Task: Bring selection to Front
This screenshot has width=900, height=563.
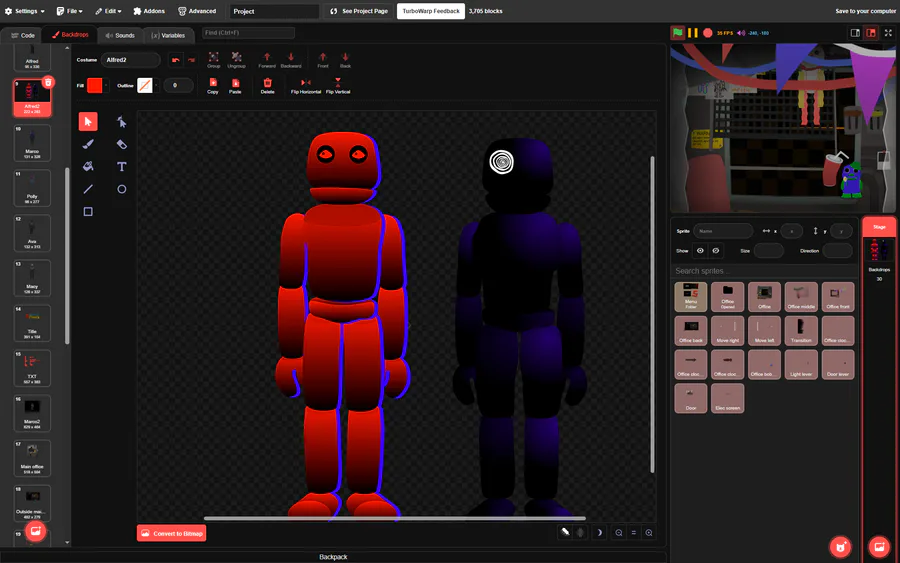Action: pyautogui.click(x=323, y=60)
